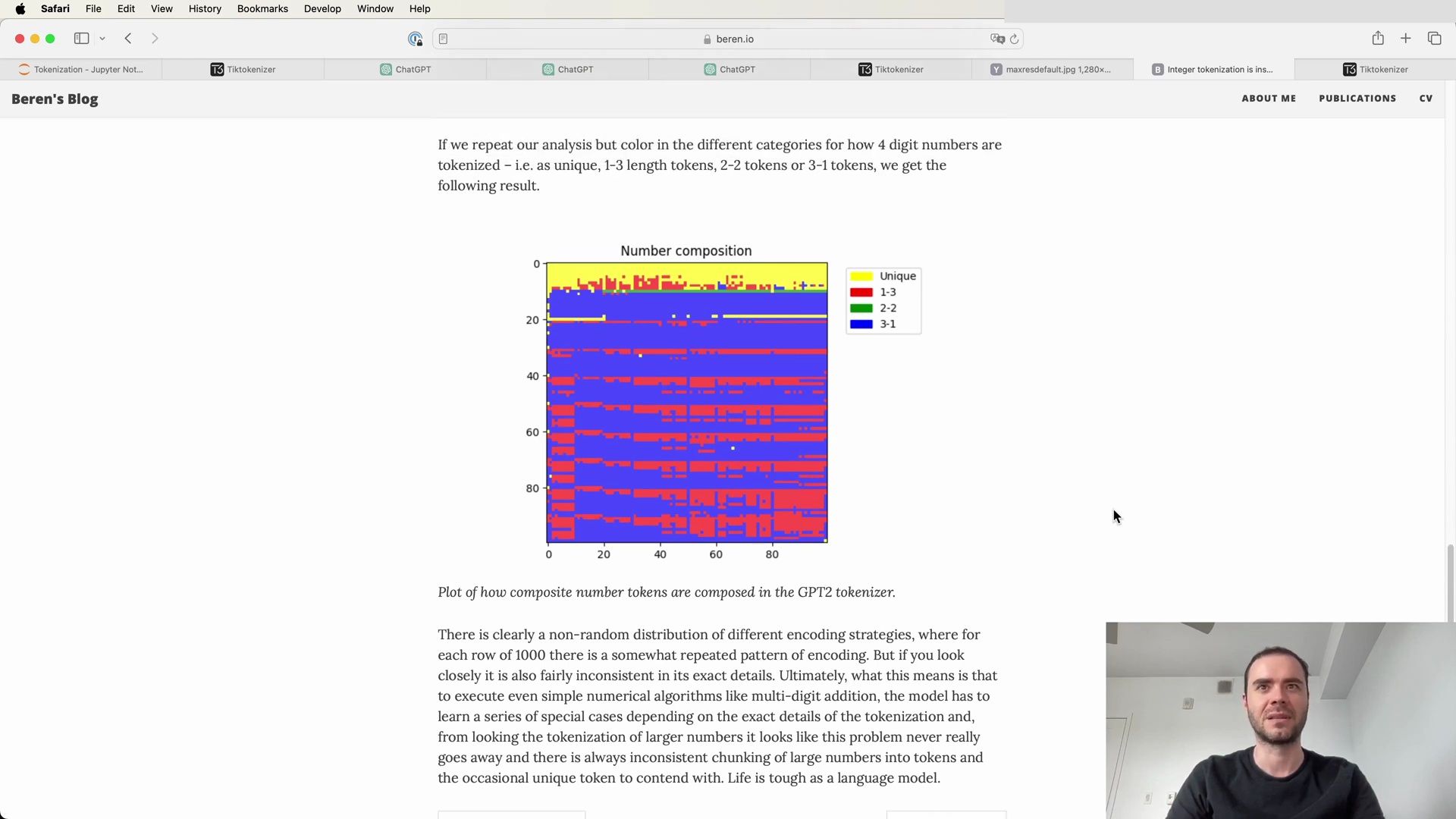Expand the tab group dropdown arrow
Screen dimensions: 1456x819
coord(102,39)
